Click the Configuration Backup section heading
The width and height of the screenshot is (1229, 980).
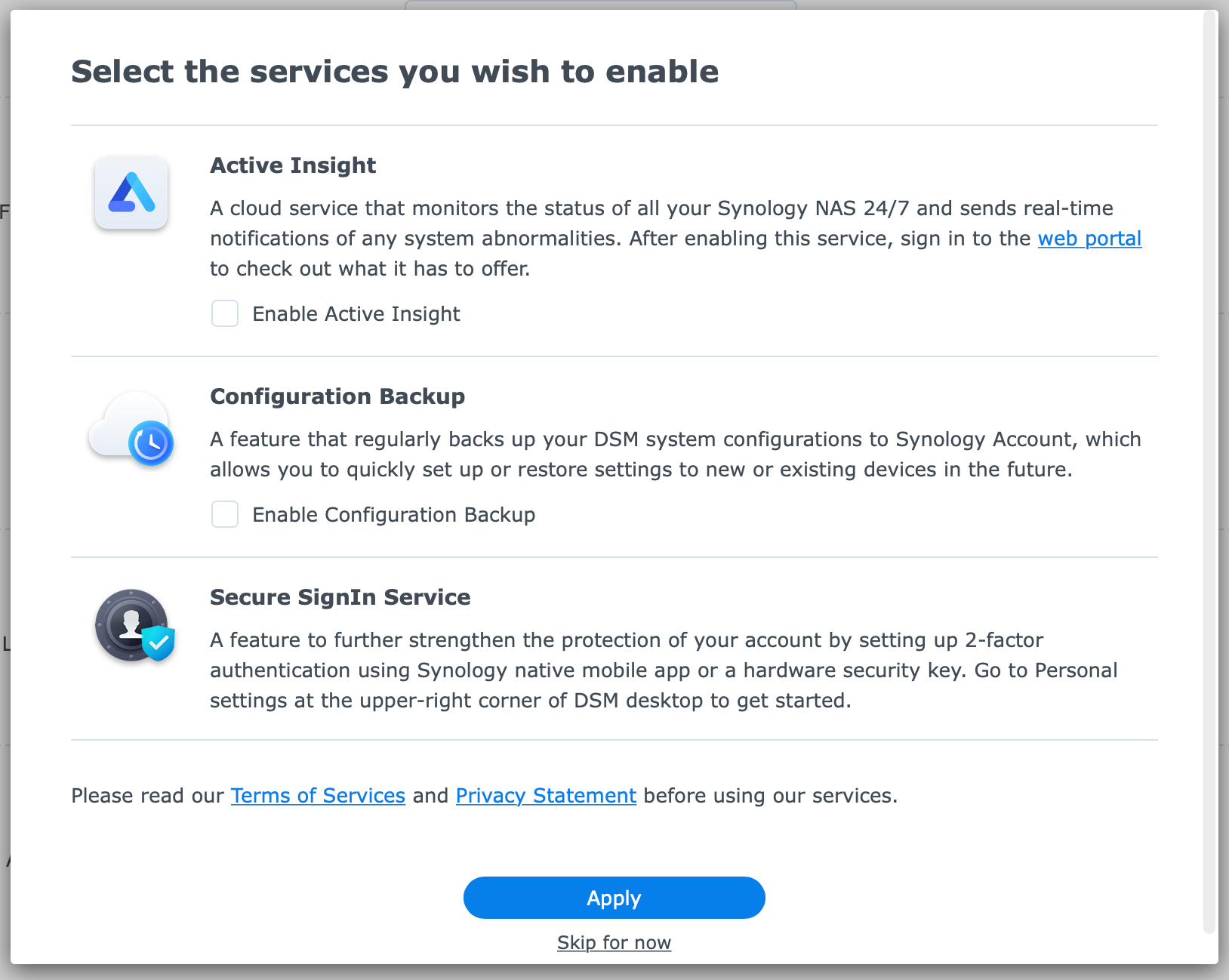tap(337, 396)
